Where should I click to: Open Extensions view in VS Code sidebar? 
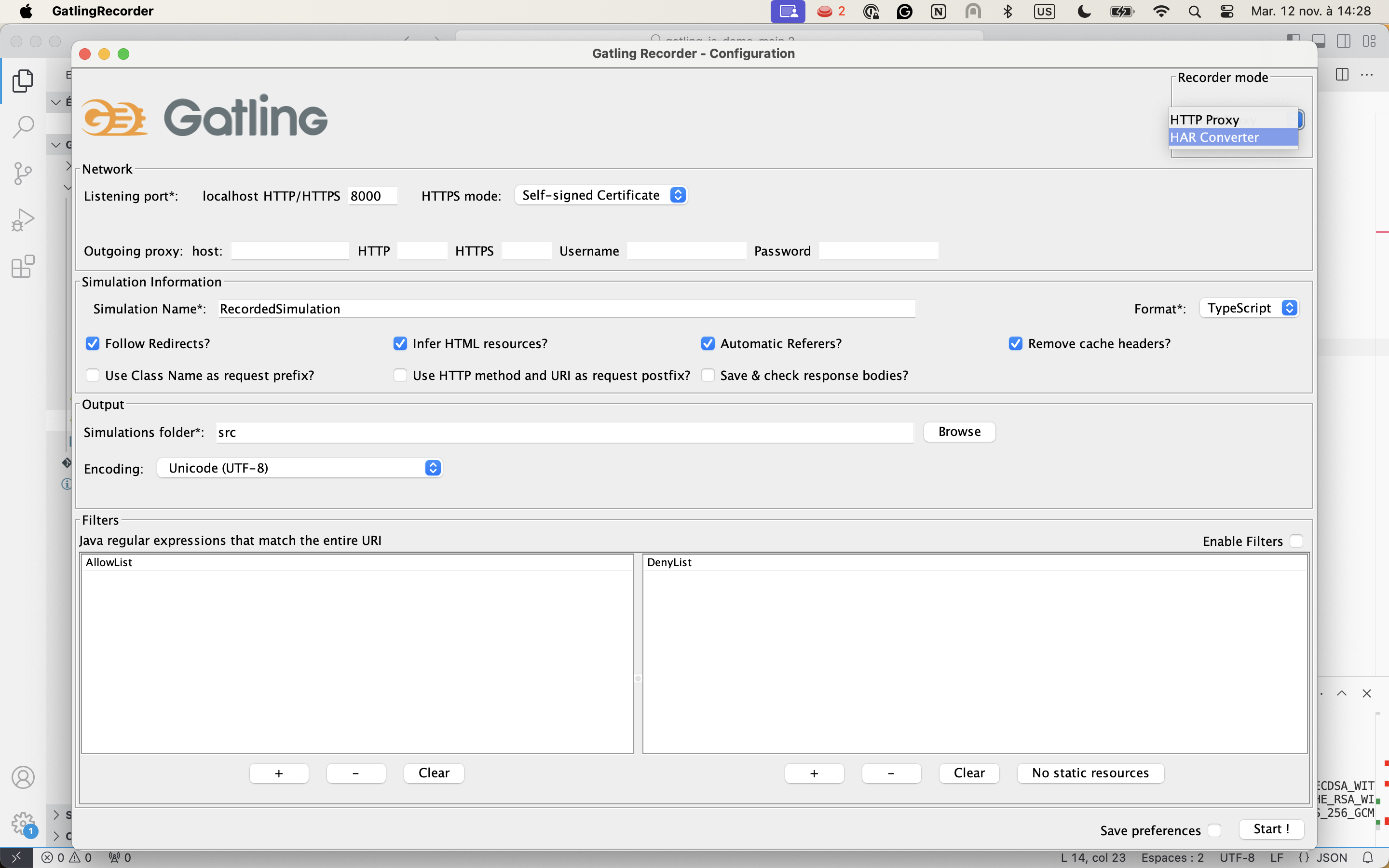23,266
